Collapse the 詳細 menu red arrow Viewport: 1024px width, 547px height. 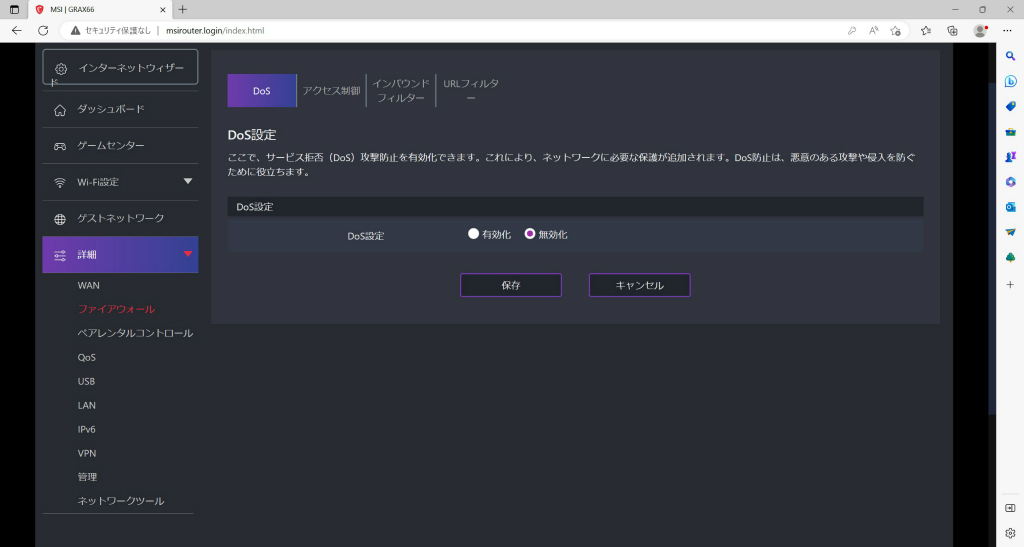pos(187,254)
